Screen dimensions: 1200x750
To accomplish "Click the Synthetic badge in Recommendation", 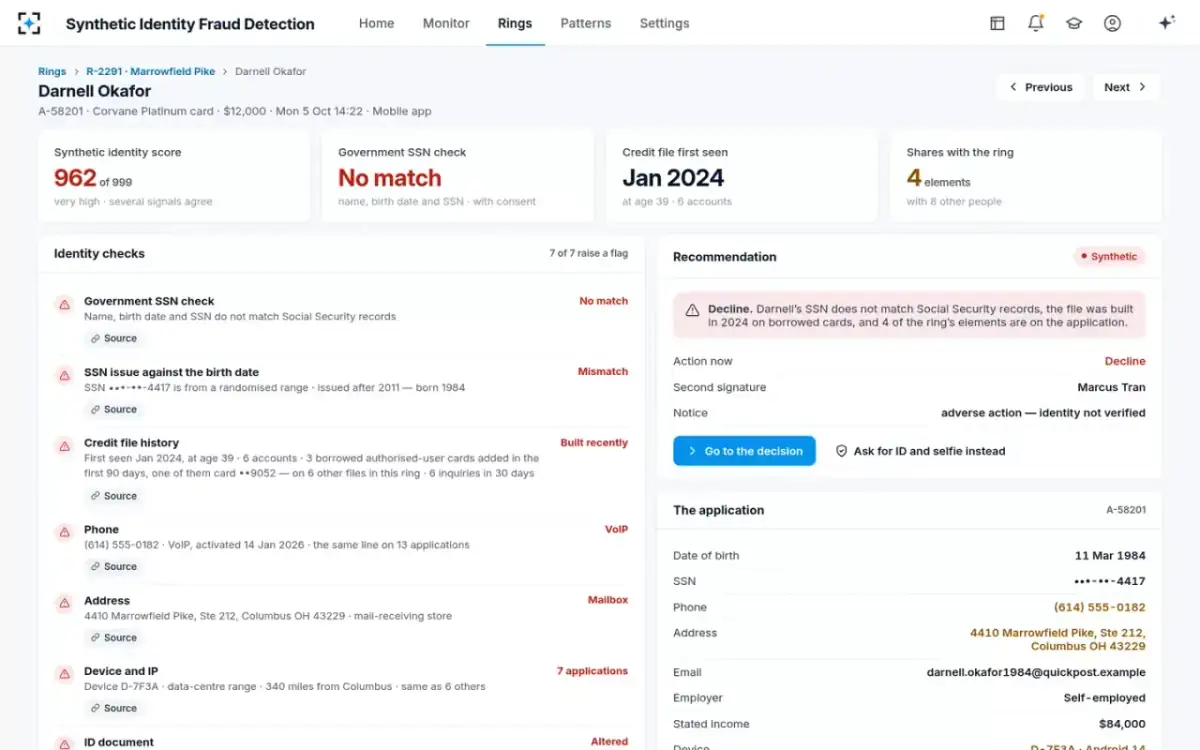I will 1109,257.
